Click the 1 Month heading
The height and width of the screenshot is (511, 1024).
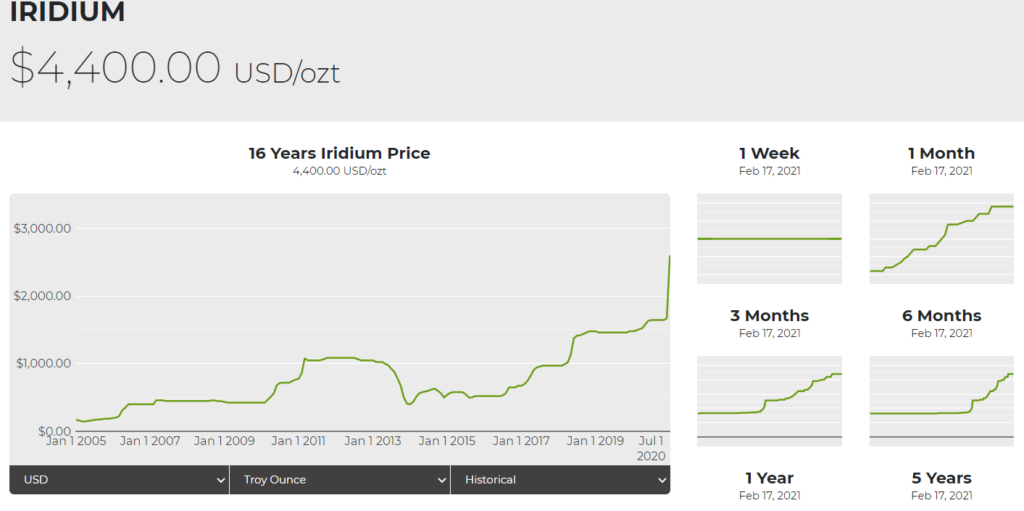click(x=941, y=153)
